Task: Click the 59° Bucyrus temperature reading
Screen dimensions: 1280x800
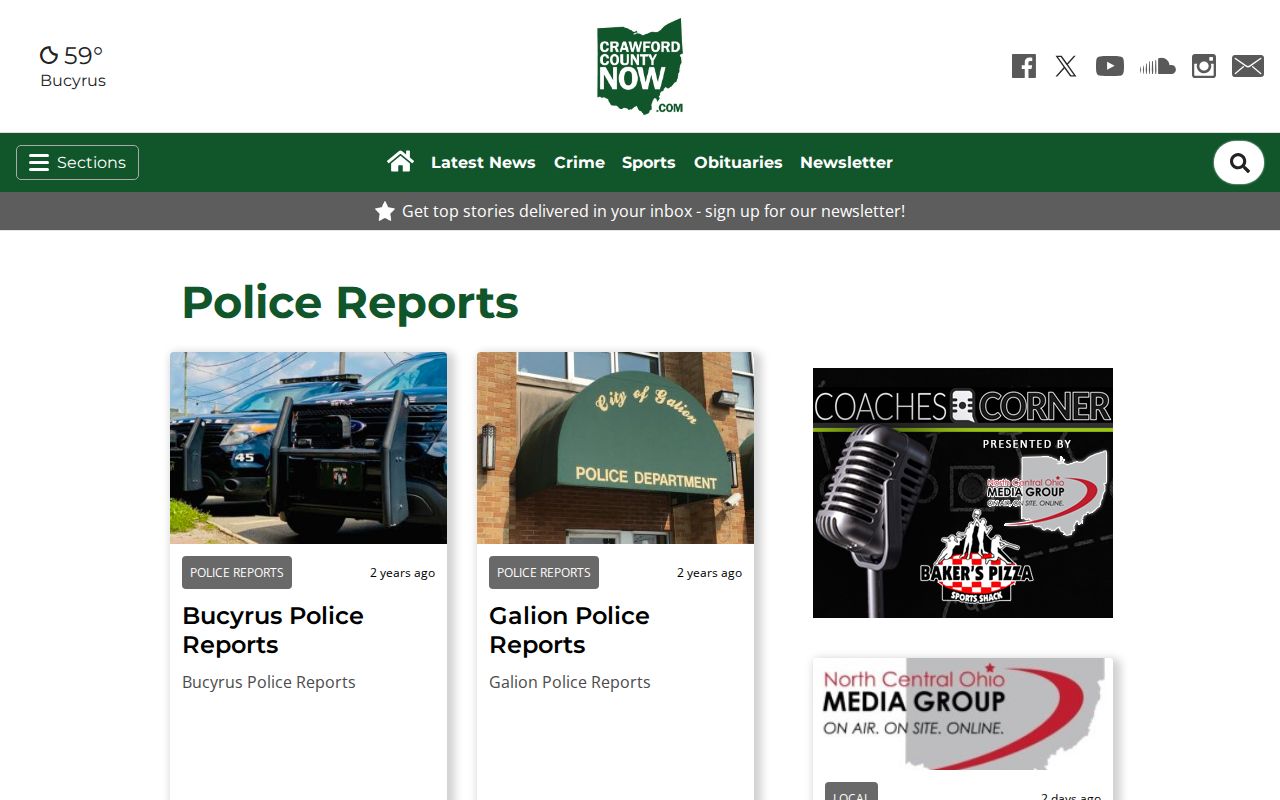Action: 84,55
